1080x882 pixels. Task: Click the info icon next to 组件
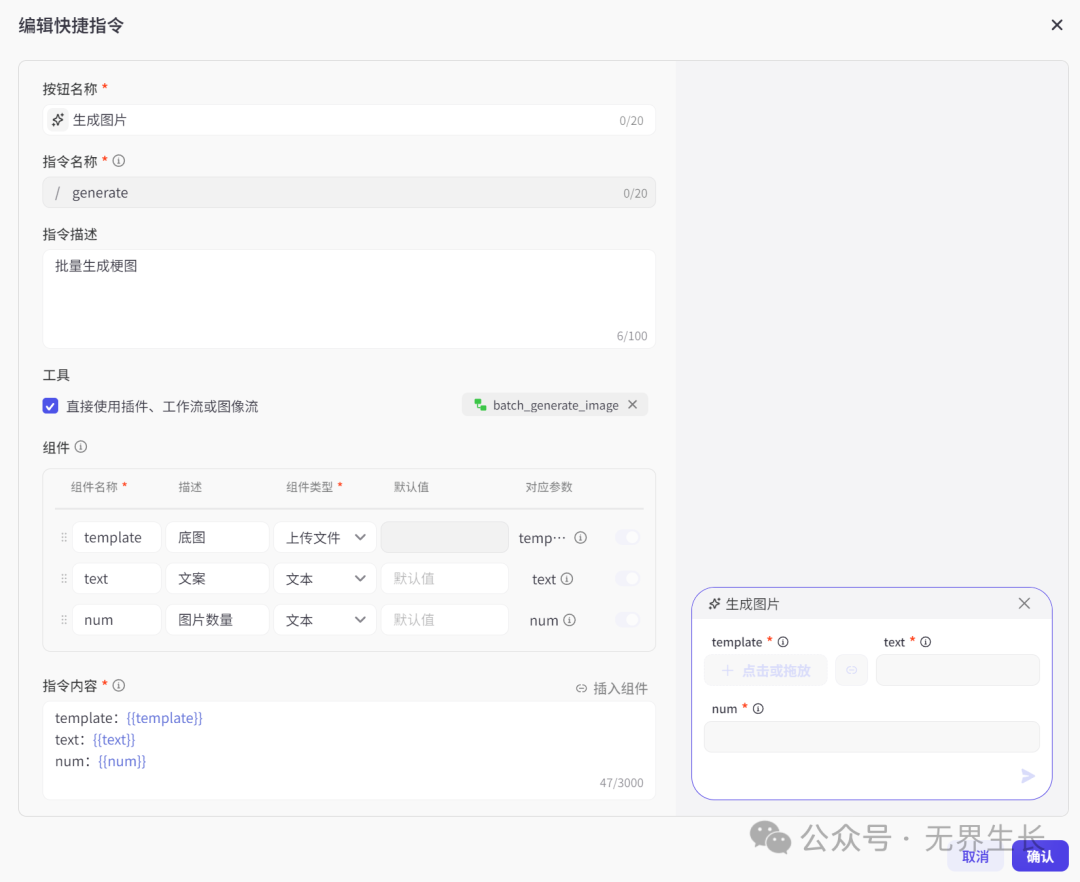81,447
